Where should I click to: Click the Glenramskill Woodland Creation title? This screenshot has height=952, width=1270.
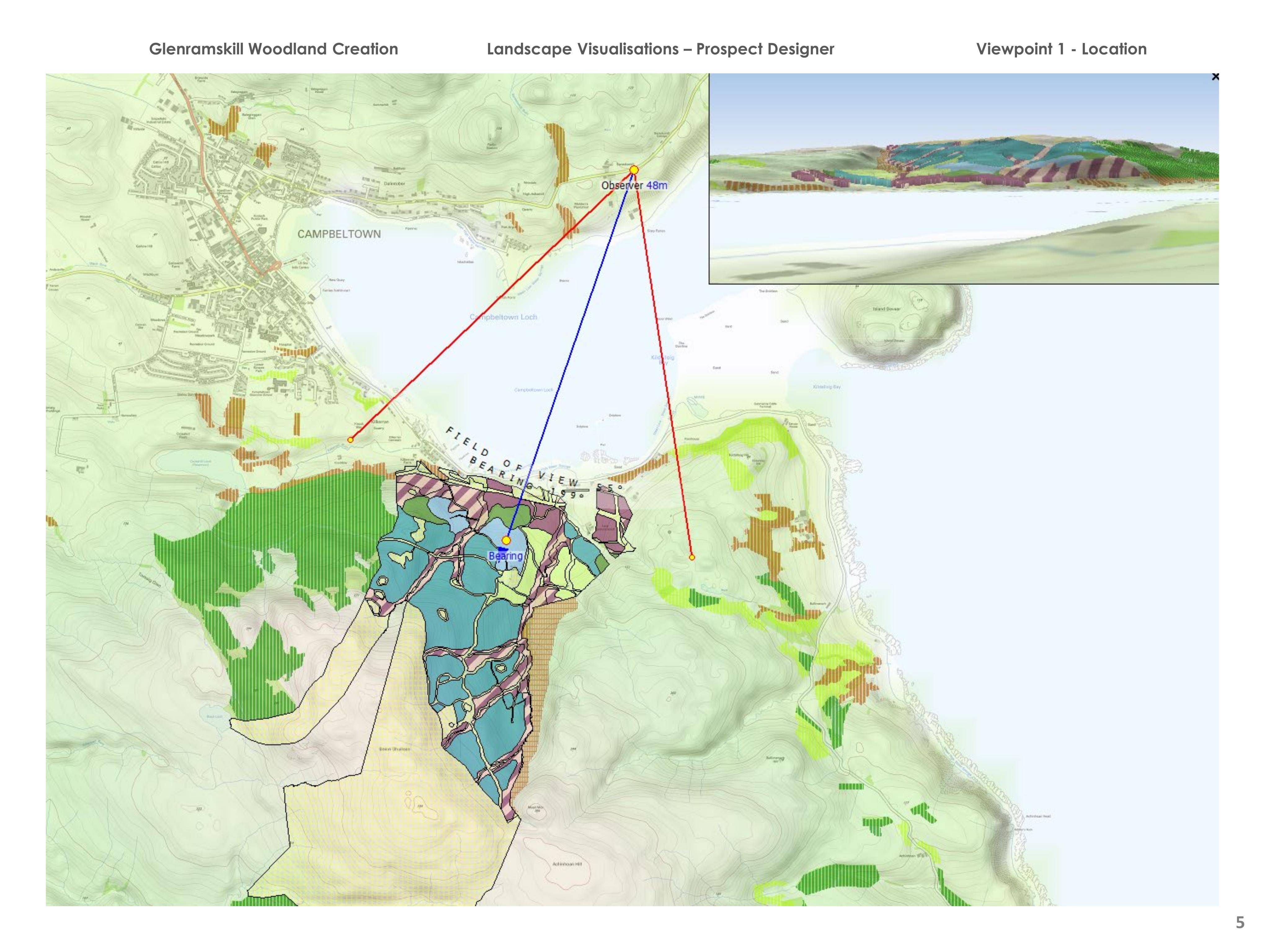(273, 49)
